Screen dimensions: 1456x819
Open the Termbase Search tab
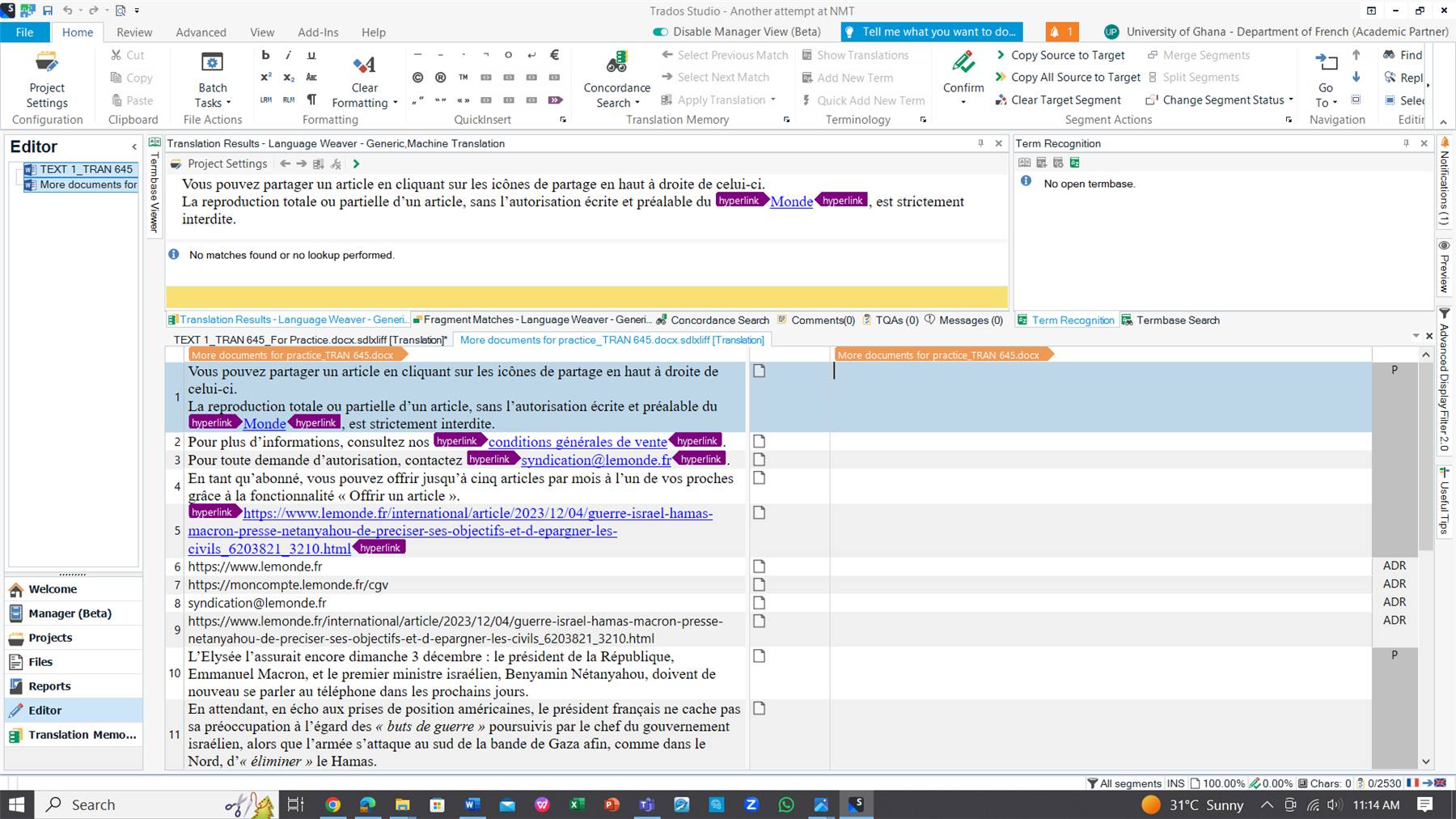click(x=1170, y=320)
